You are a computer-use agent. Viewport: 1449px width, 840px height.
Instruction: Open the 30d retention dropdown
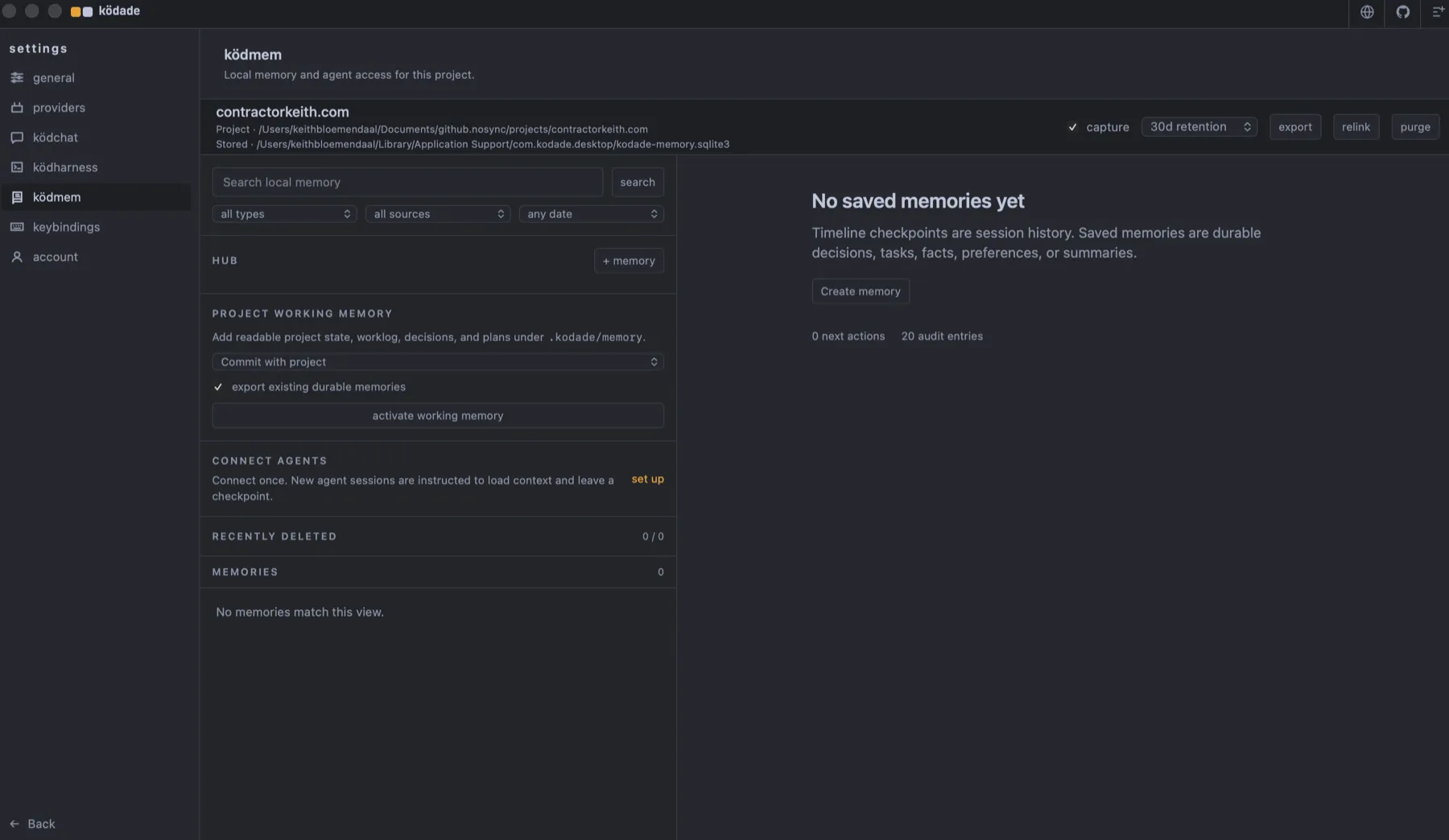click(x=1199, y=127)
